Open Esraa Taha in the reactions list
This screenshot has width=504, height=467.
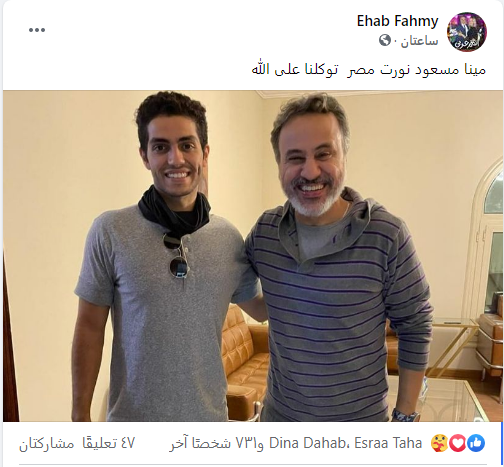[388, 443]
